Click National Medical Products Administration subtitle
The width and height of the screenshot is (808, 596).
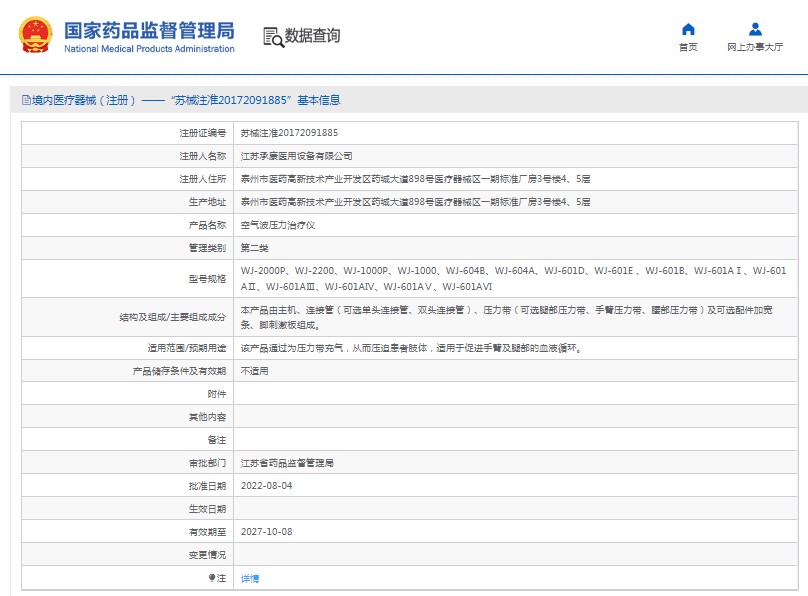point(149,48)
